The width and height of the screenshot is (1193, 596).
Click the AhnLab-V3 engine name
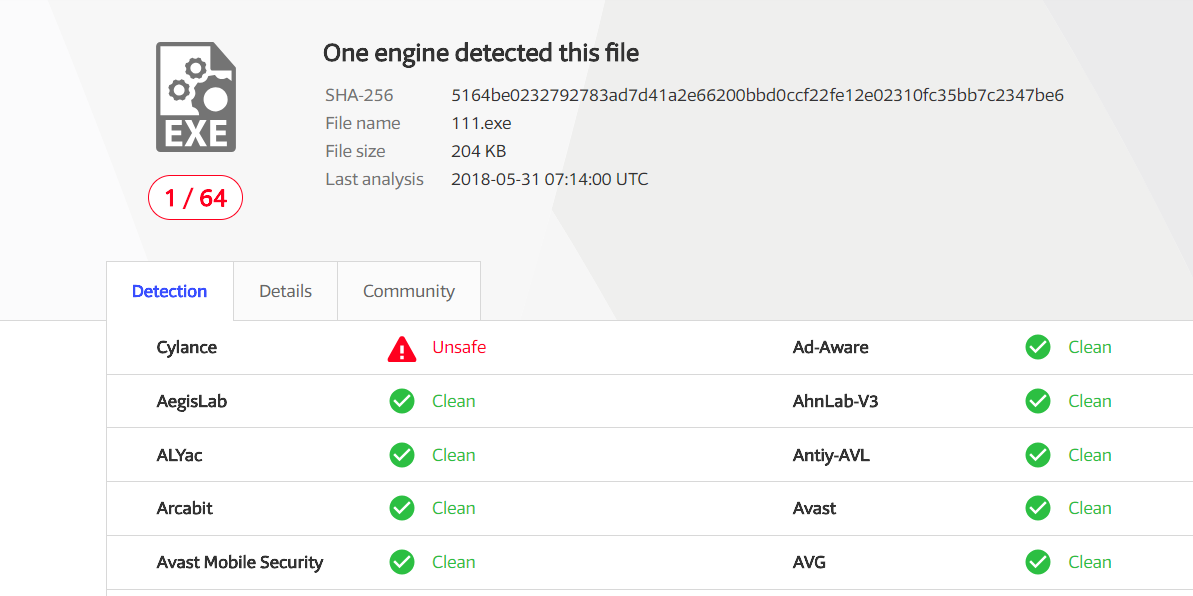[x=835, y=401]
